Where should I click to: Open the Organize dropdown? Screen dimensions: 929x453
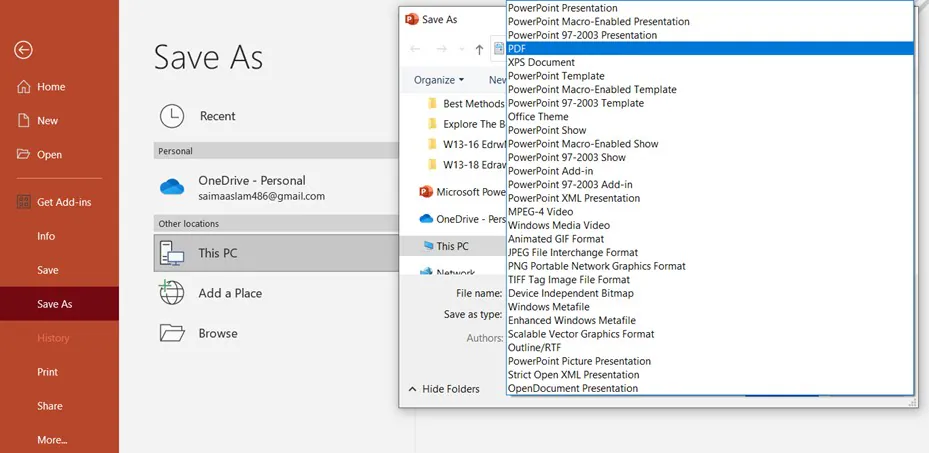click(x=439, y=80)
